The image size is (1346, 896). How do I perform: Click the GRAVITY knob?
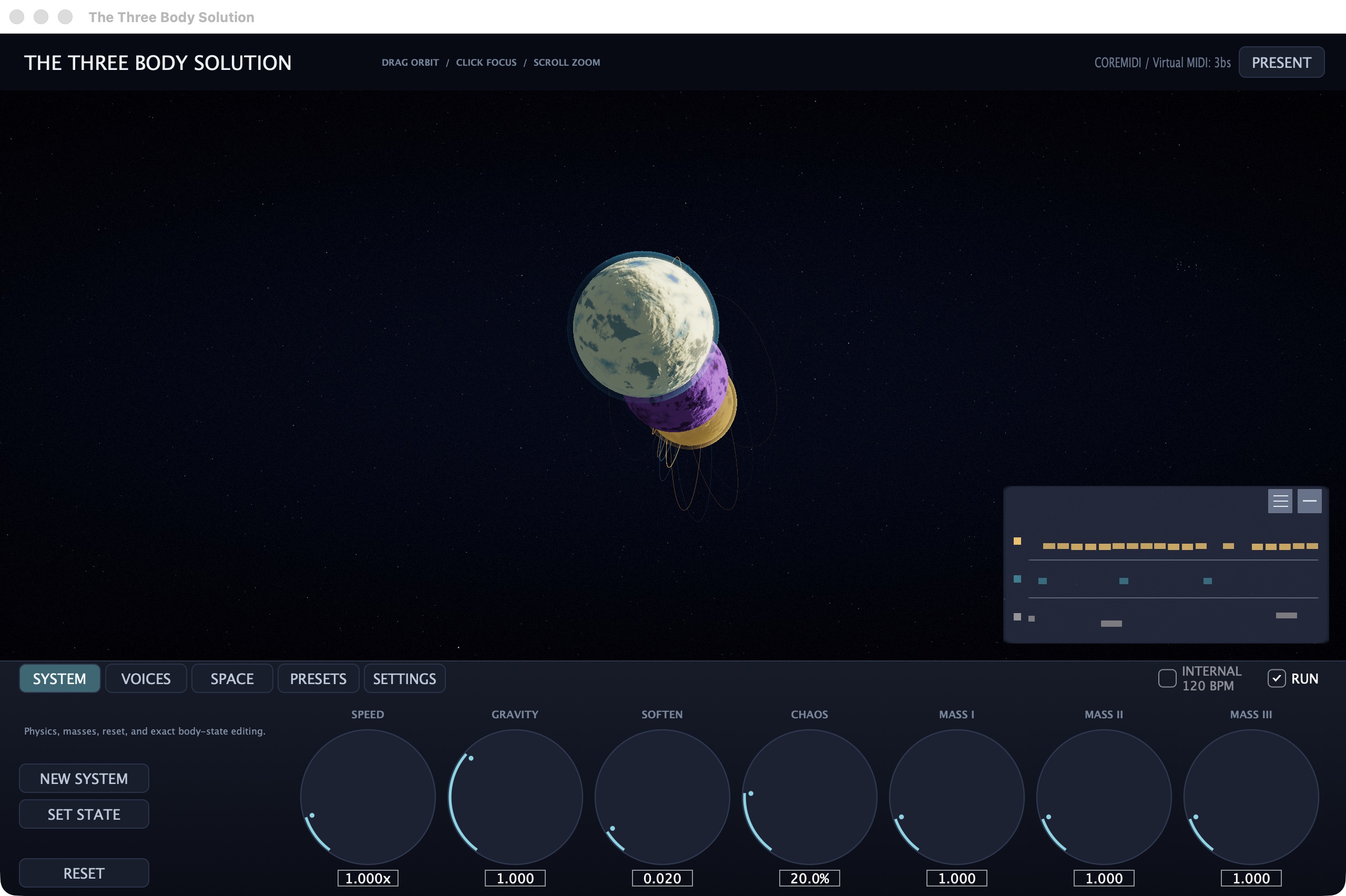tap(515, 797)
